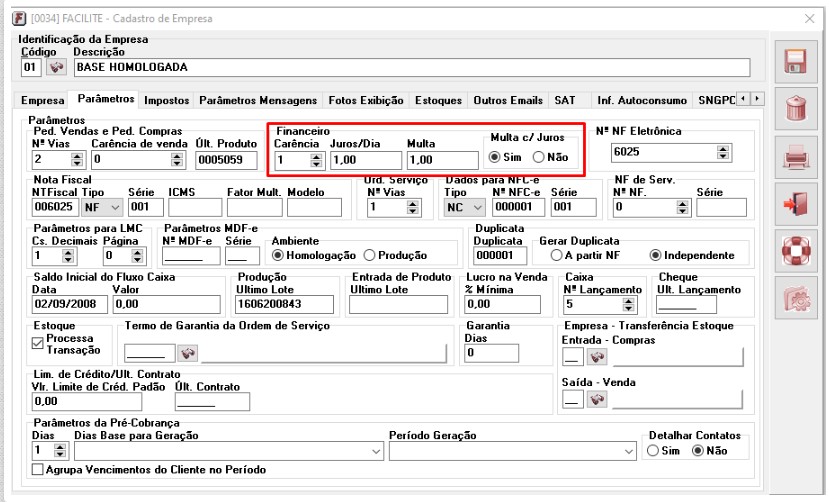The width and height of the screenshot is (829, 502).
Task: Click Nº Vias stepper for Ped. Vendas
Action: [x=77, y=160]
